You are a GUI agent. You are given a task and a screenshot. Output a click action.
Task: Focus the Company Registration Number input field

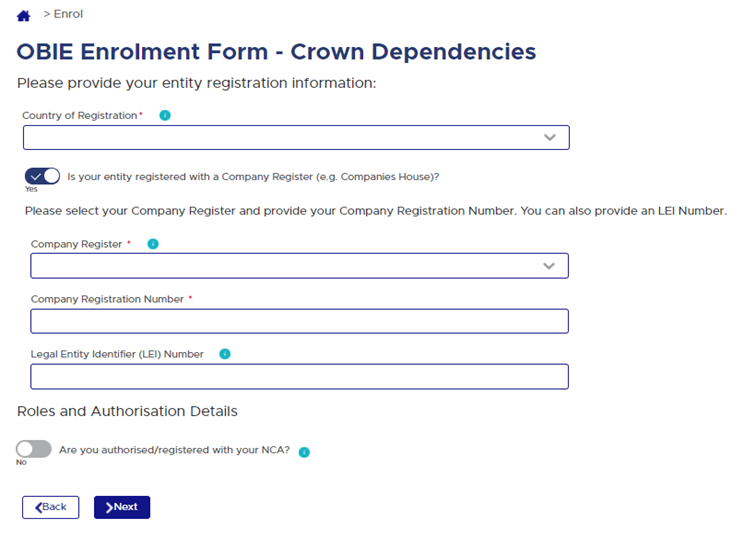tap(299, 321)
